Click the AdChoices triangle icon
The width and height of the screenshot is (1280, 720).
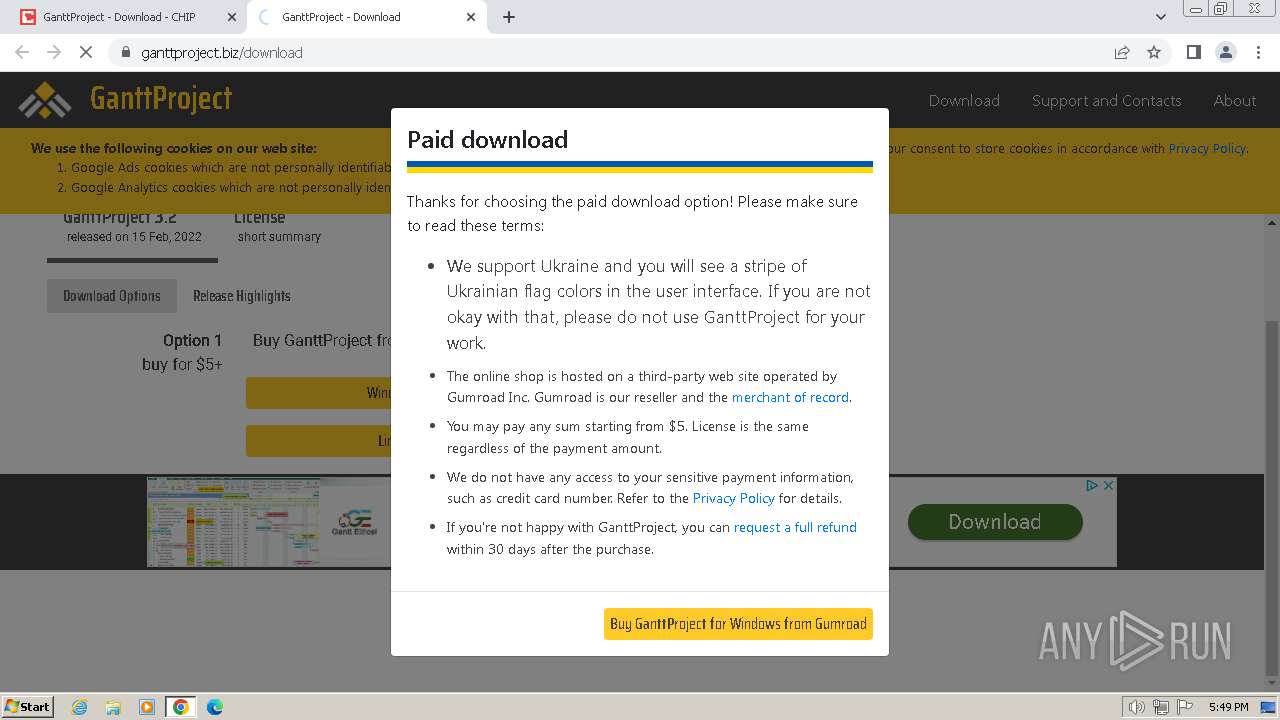[x=1093, y=485]
